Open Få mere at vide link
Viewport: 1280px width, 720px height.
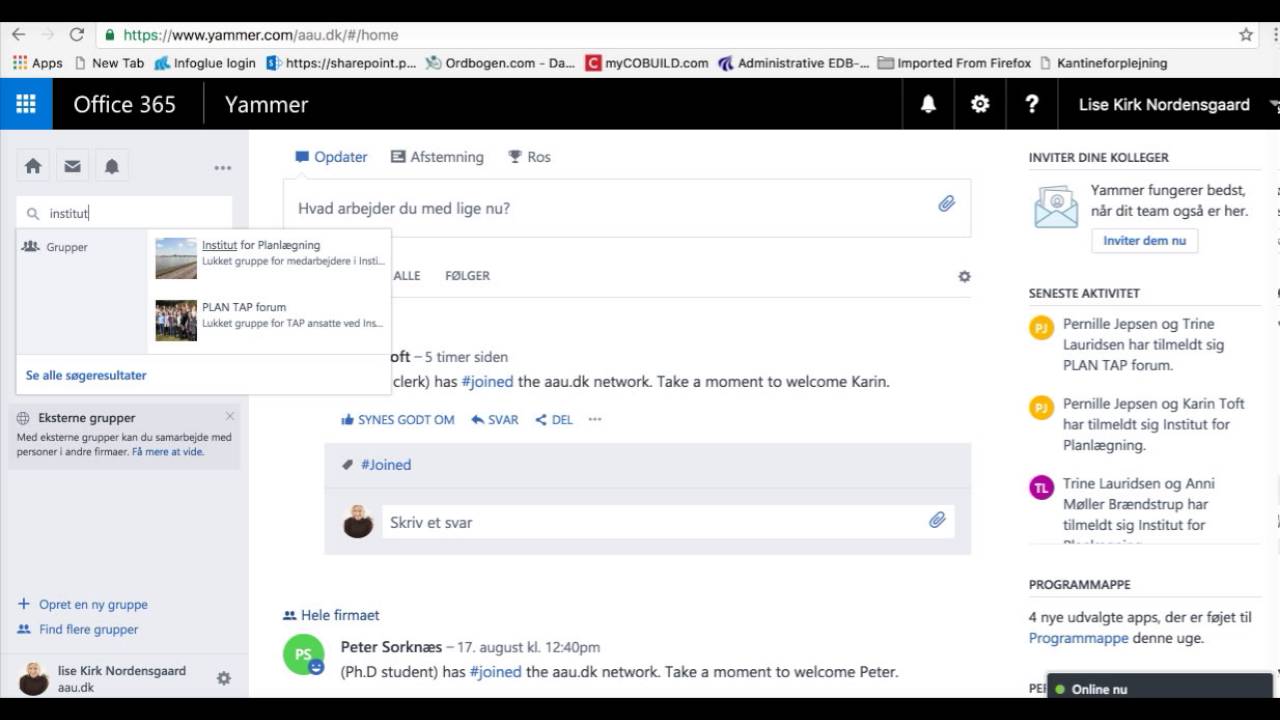click(167, 452)
